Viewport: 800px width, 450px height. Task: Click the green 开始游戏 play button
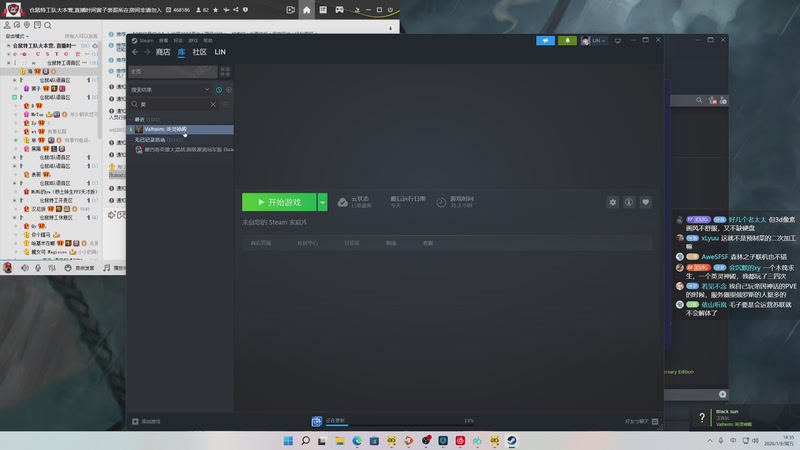[279, 202]
